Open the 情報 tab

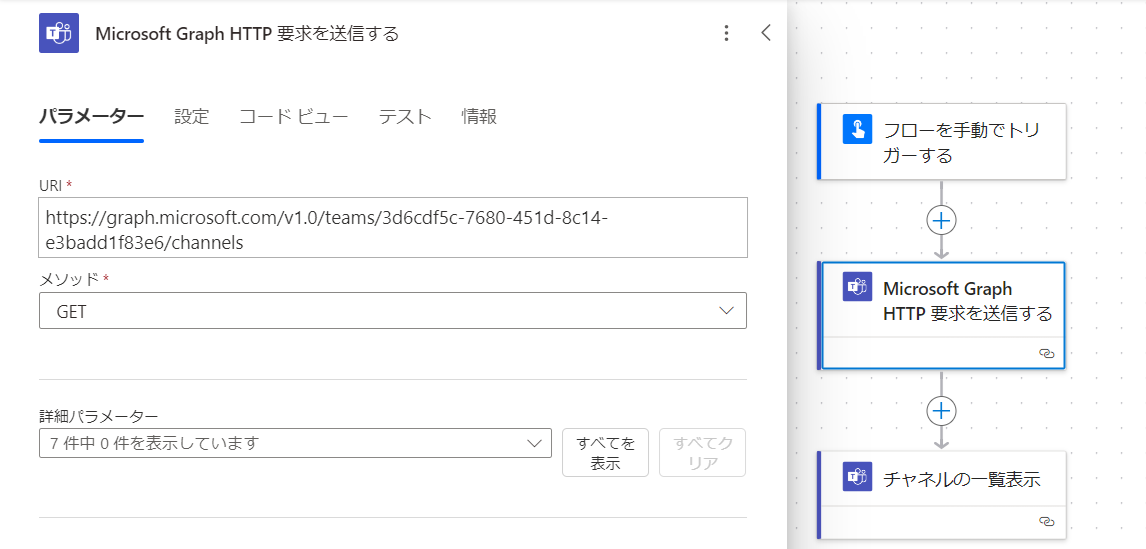(479, 116)
